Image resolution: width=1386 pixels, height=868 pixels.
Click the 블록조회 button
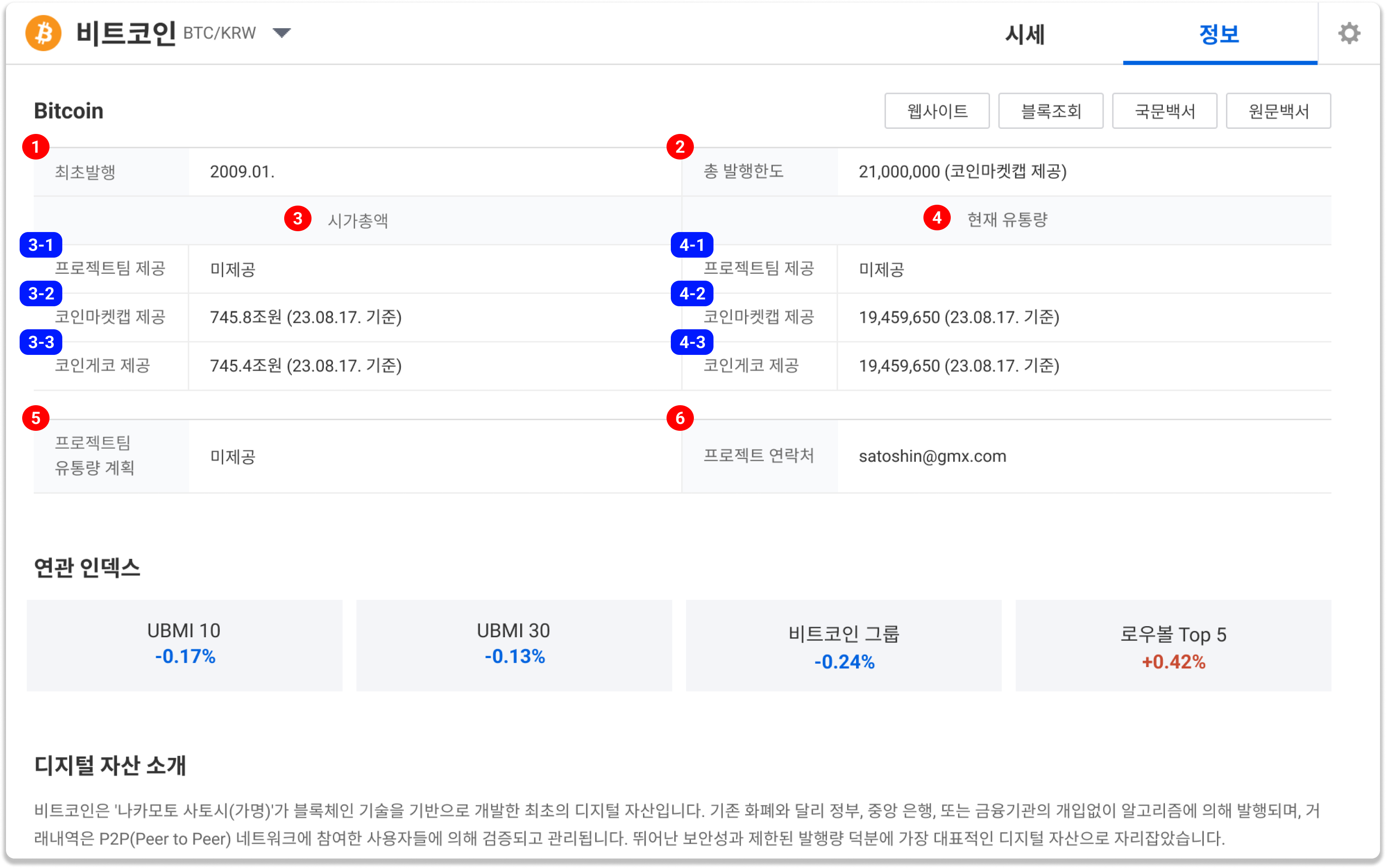[1050, 110]
